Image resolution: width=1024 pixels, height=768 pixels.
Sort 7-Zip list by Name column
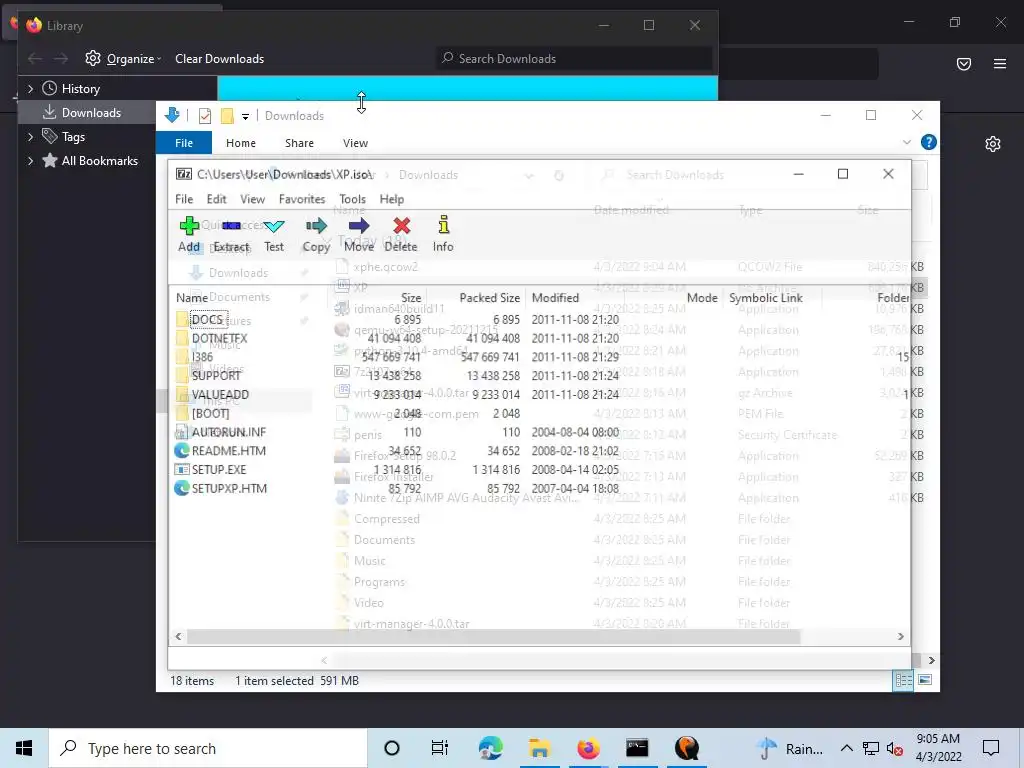(192, 298)
